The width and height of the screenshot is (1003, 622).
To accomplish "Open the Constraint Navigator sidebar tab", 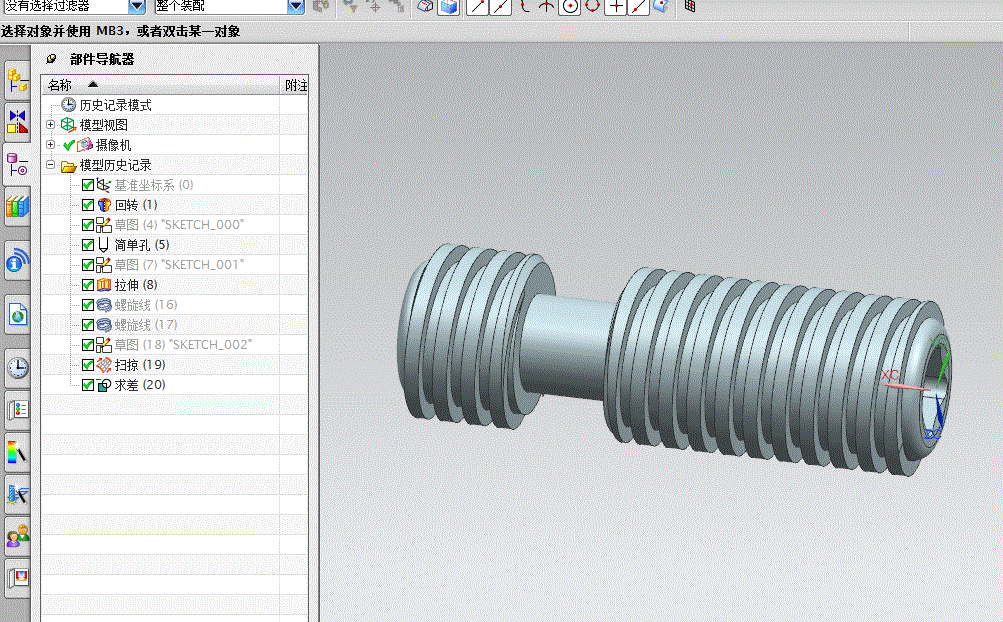I will point(17,122).
